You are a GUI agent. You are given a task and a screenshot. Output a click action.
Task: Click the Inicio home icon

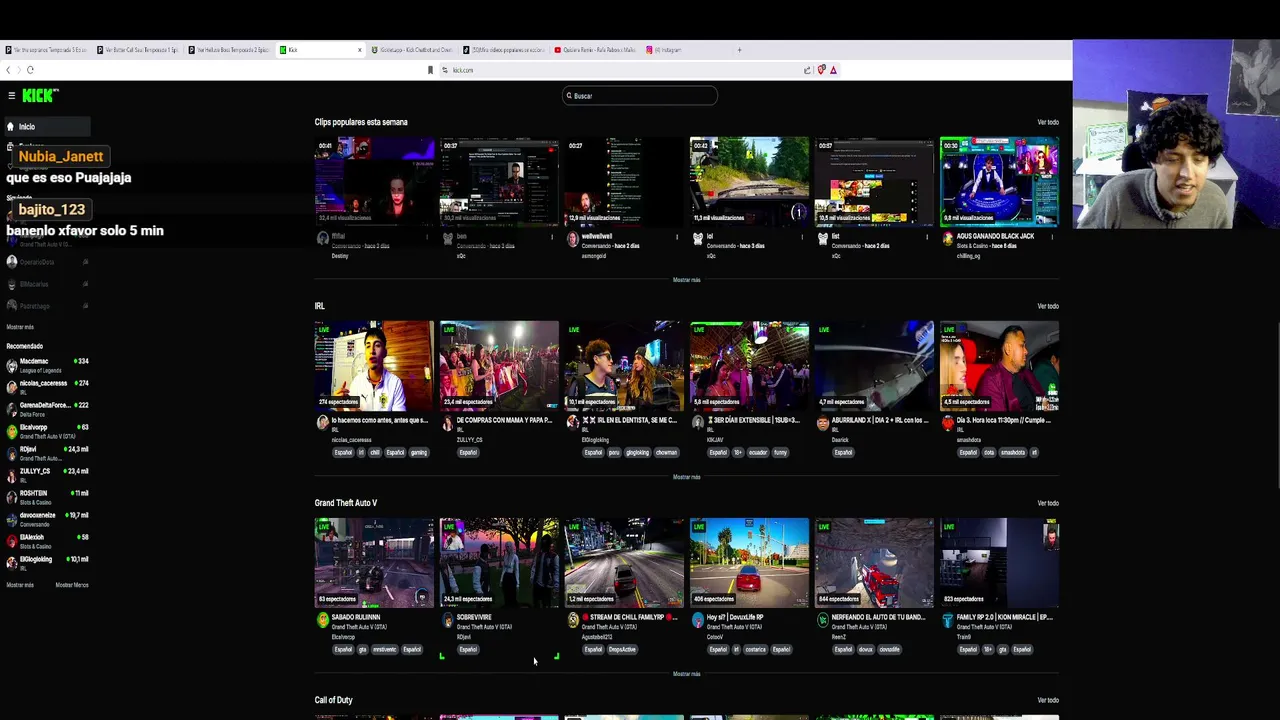coord(10,127)
